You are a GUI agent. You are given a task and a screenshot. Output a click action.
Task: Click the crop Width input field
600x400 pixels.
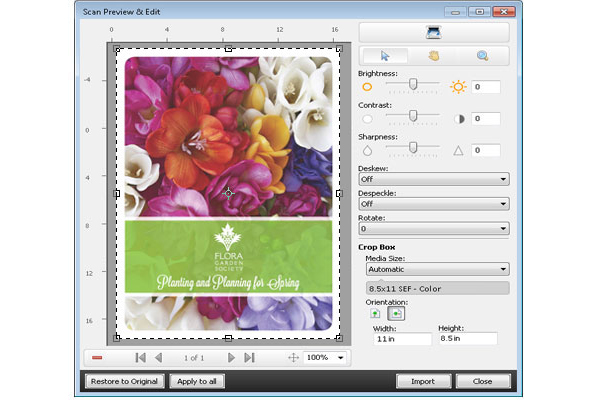(400, 338)
